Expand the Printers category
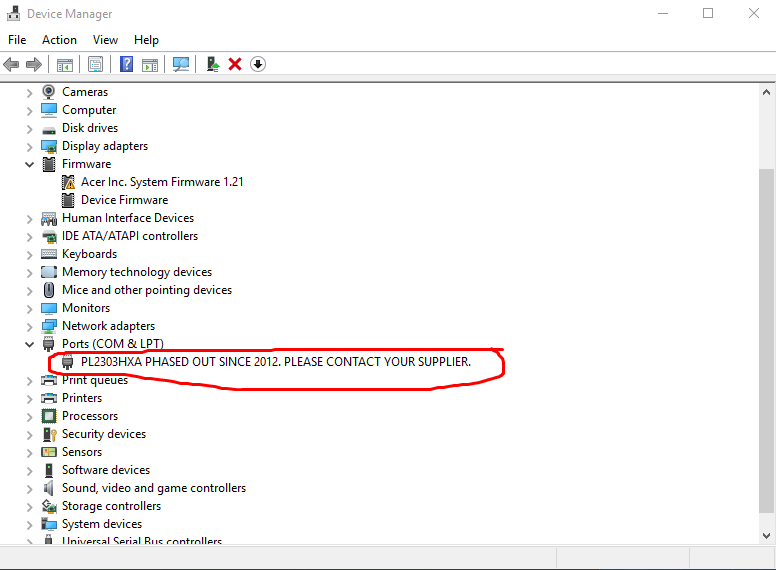Image resolution: width=776 pixels, height=570 pixels. tap(29, 399)
